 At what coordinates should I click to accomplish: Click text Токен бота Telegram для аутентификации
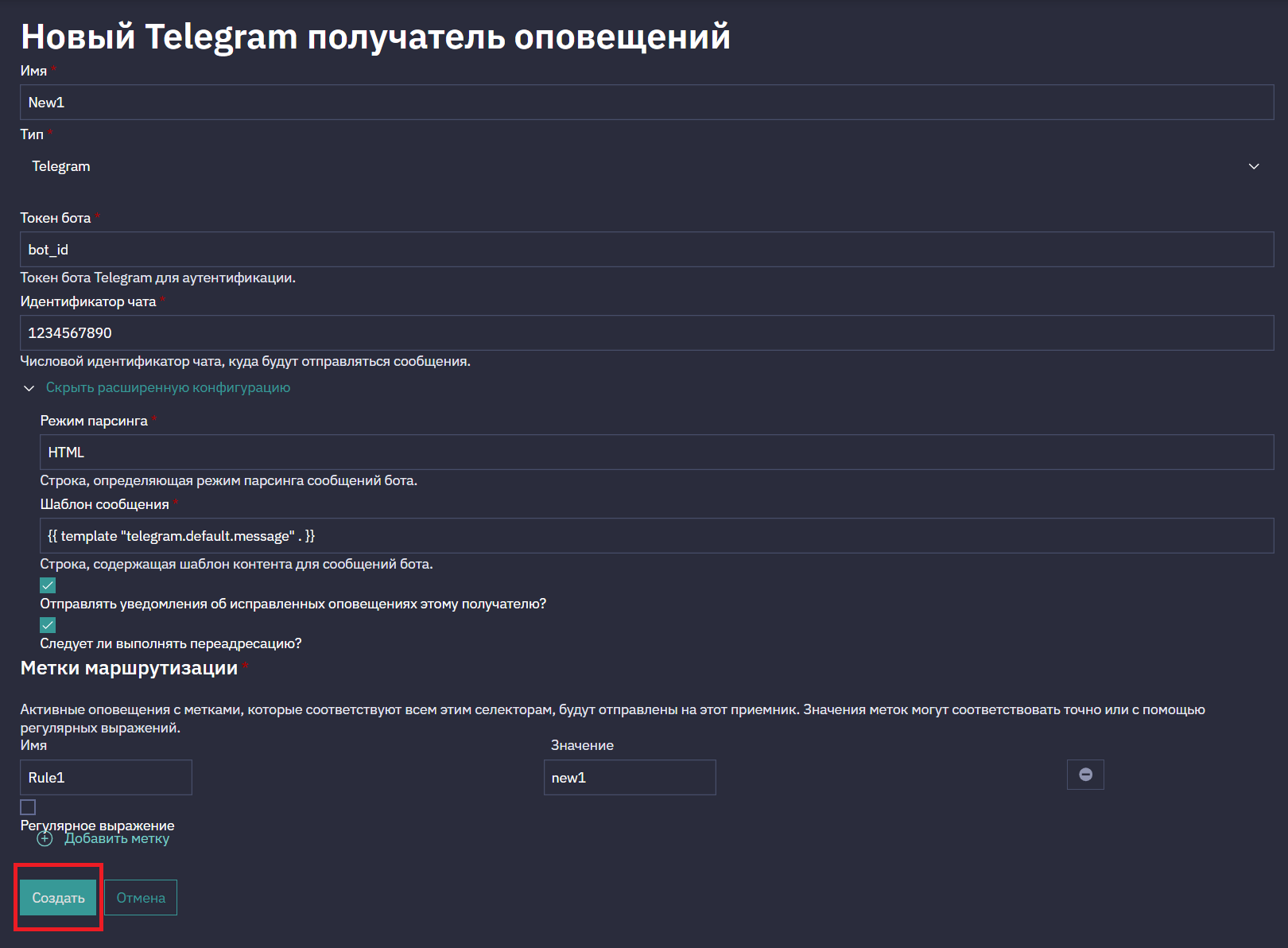(x=158, y=278)
